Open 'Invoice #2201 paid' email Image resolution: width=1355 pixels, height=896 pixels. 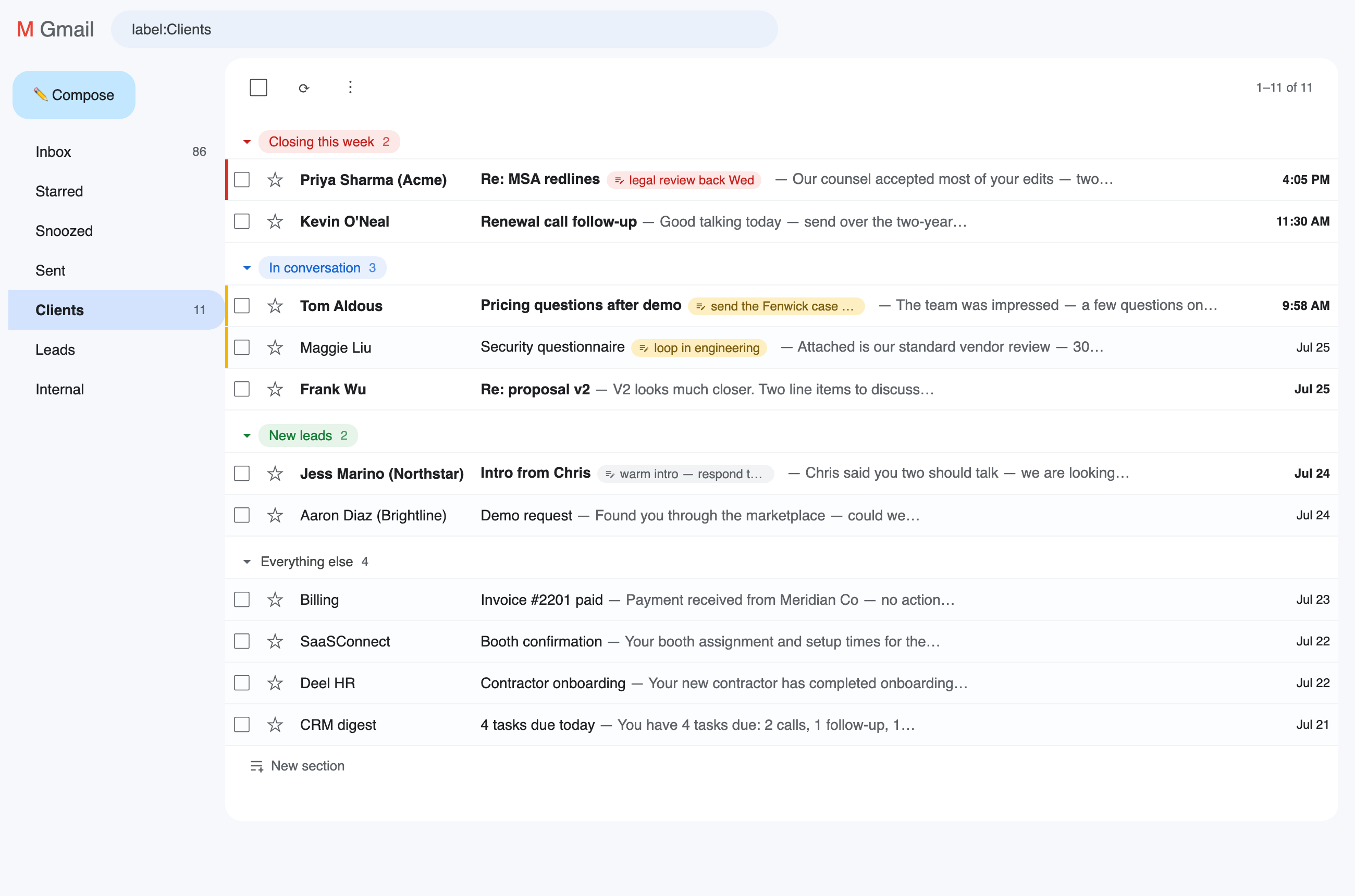[782, 600]
